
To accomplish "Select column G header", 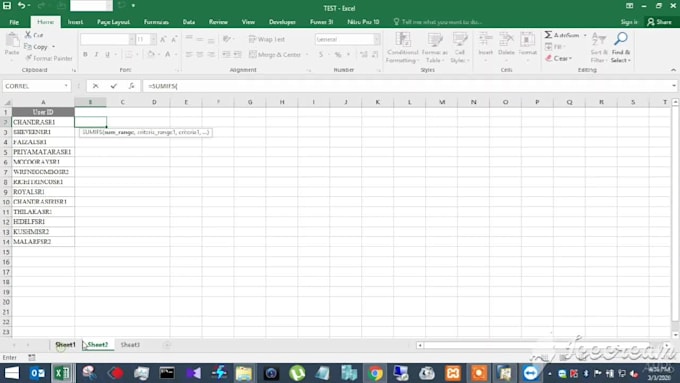I will tap(250, 102).
